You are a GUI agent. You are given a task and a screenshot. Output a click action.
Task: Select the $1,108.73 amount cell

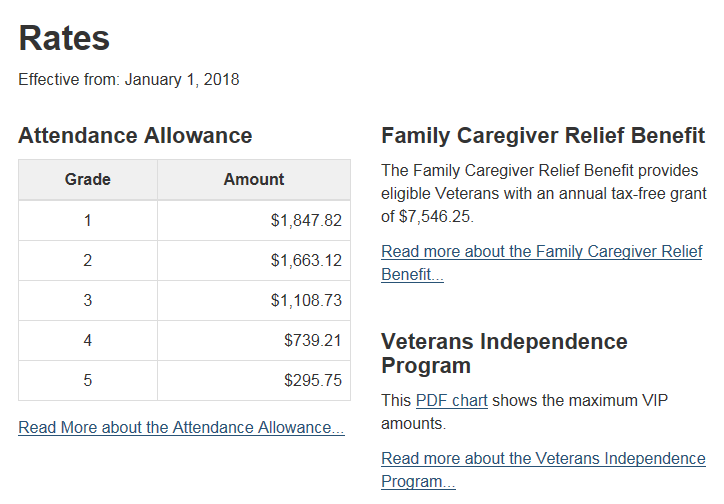click(254, 301)
